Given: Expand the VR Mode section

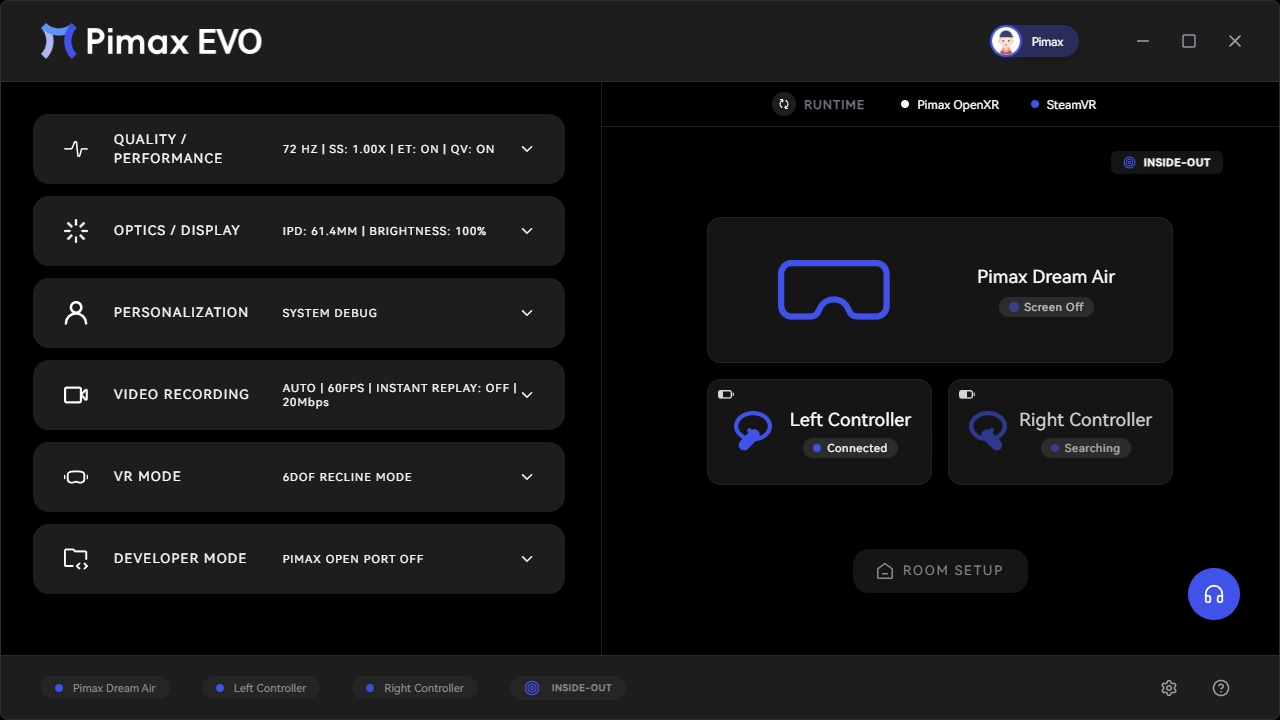Looking at the screenshot, I should pos(527,477).
